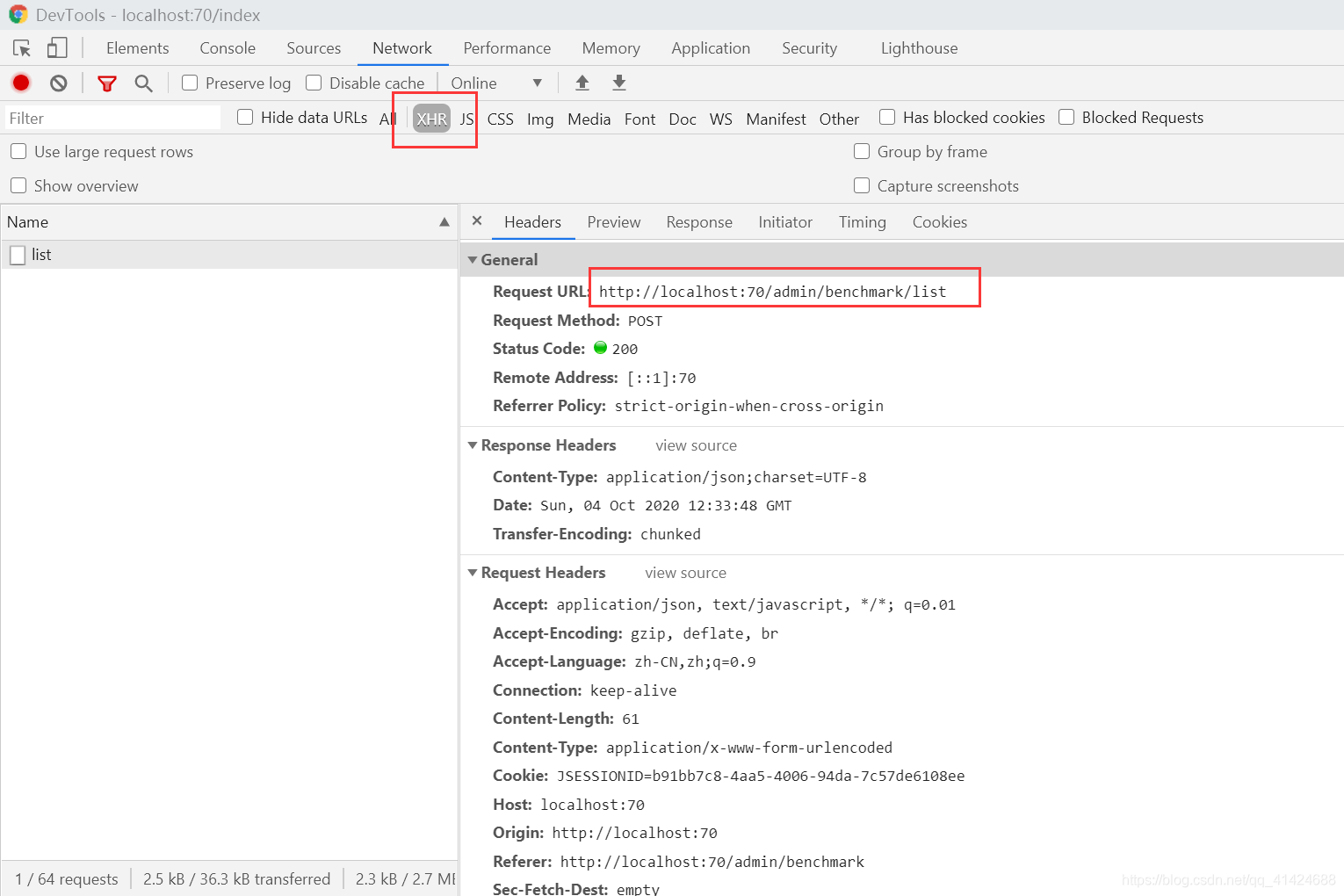Click the list request file icon
Viewport: 1344px width, 896px height.
pos(18,255)
